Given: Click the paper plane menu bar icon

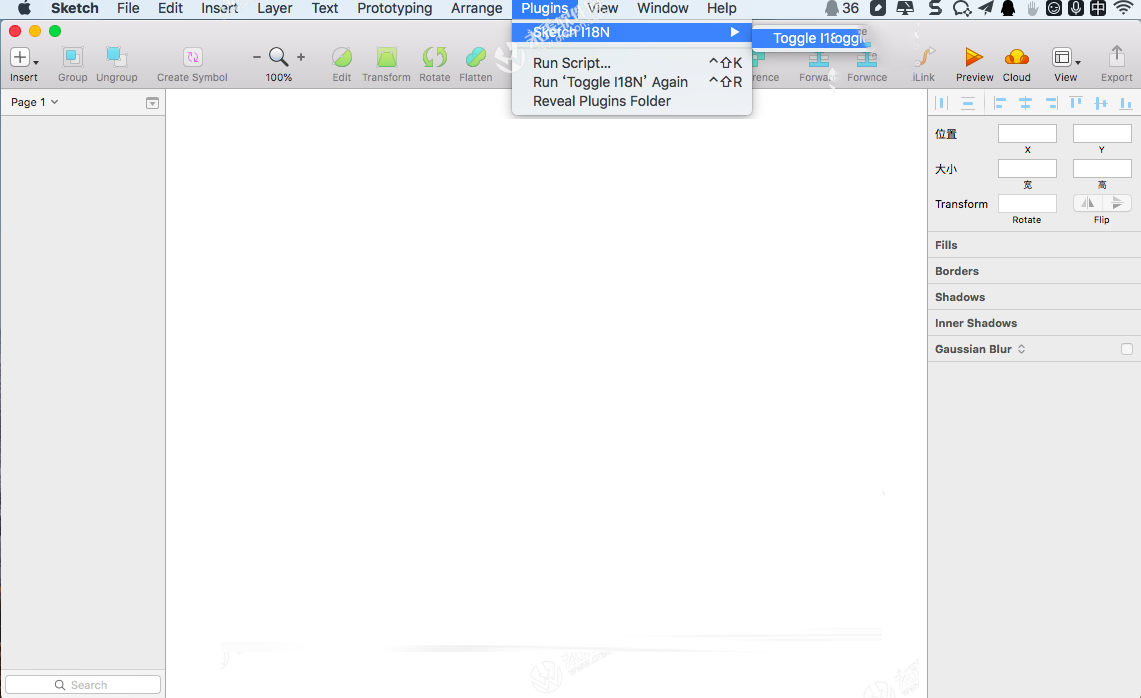Looking at the screenshot, I should pyautogui.click(x=986, y=8).
